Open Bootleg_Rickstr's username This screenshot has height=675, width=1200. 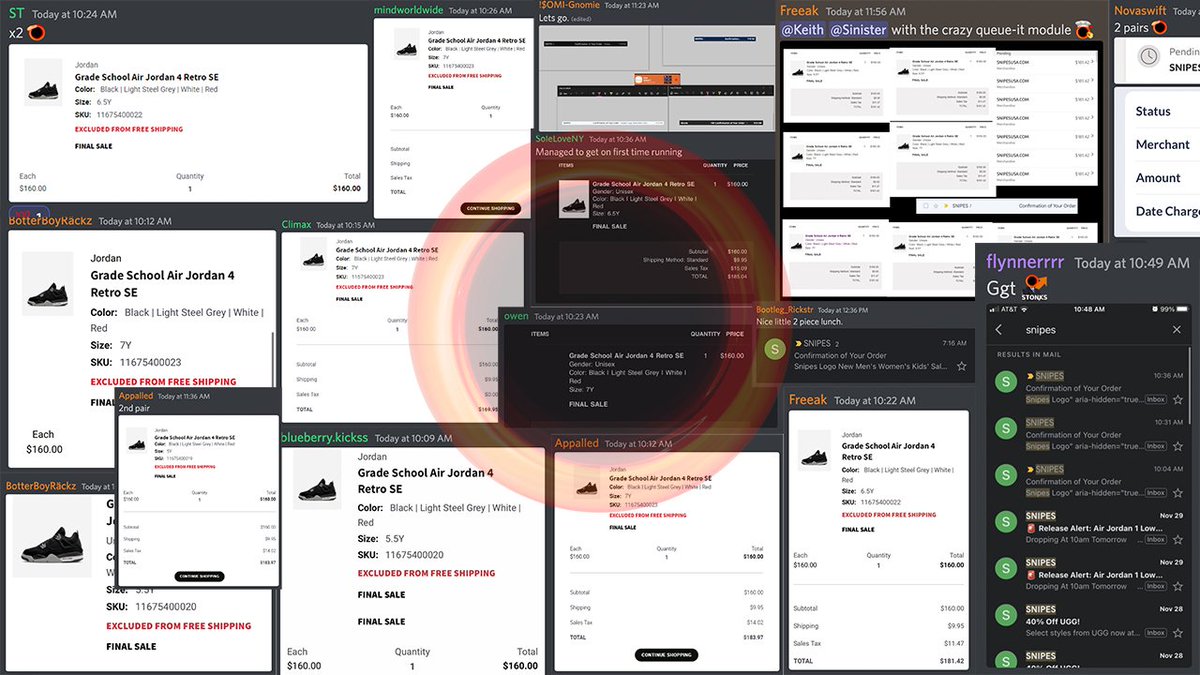(786, 311)
